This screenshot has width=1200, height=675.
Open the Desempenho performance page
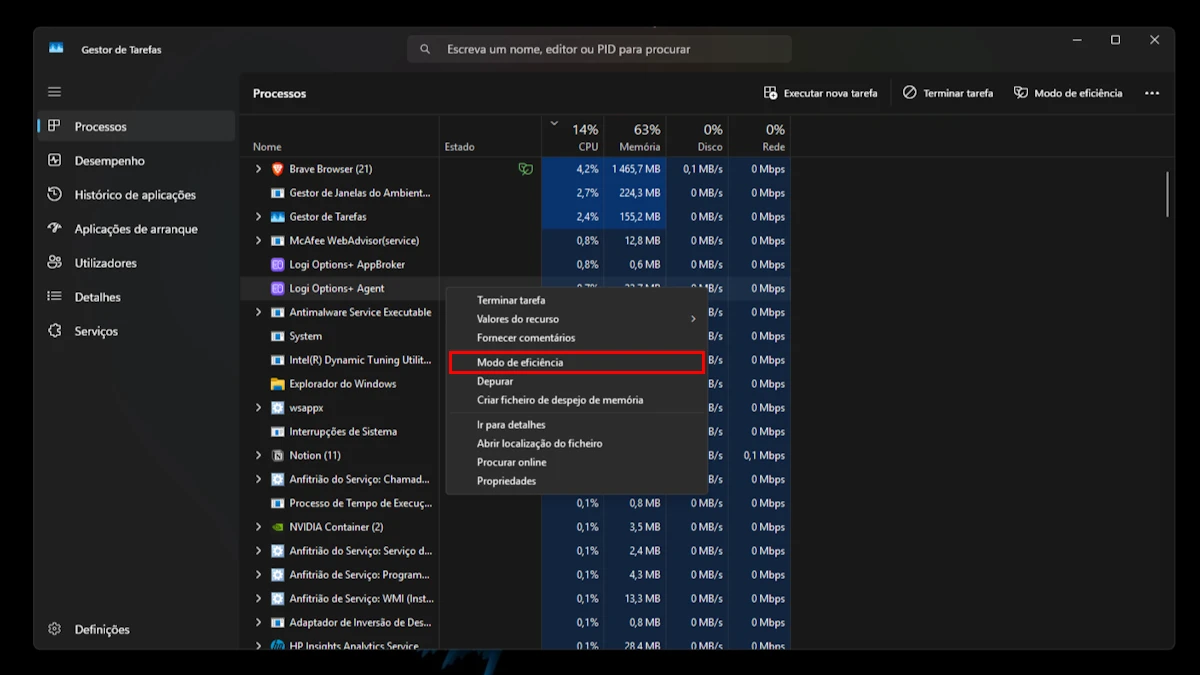[109, 161]
